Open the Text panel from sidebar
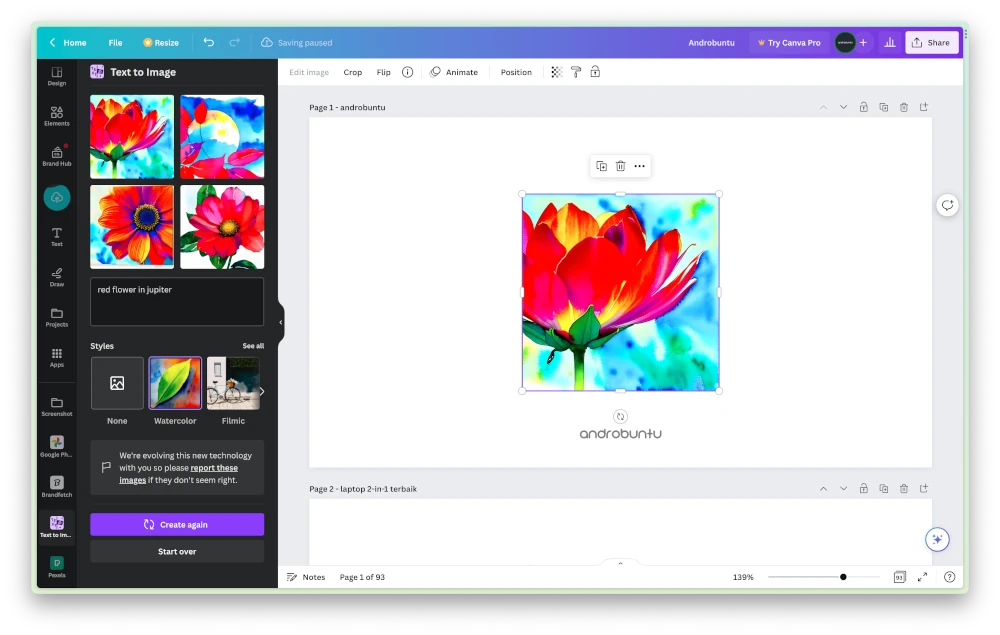 point(56,234)
